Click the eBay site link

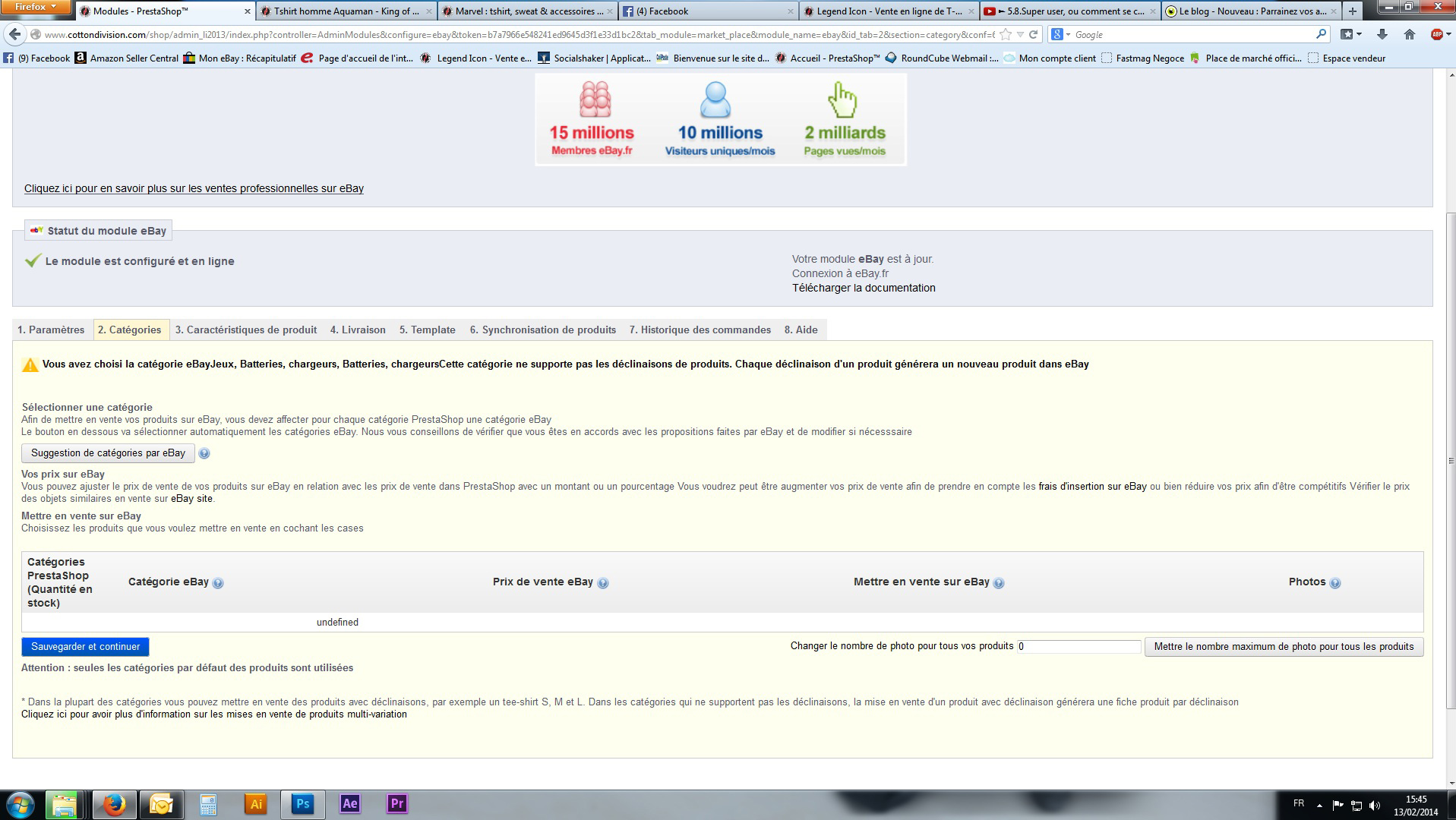(x=191, y=499)
